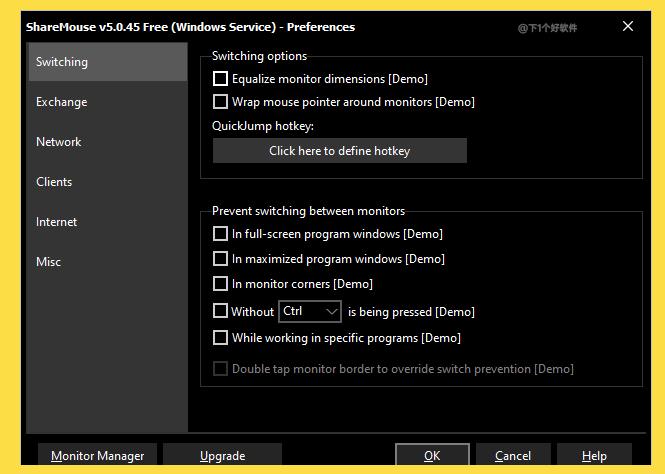Enable In monitor corners checkbox
665x474 pixels.
click(x=220, y=284)
